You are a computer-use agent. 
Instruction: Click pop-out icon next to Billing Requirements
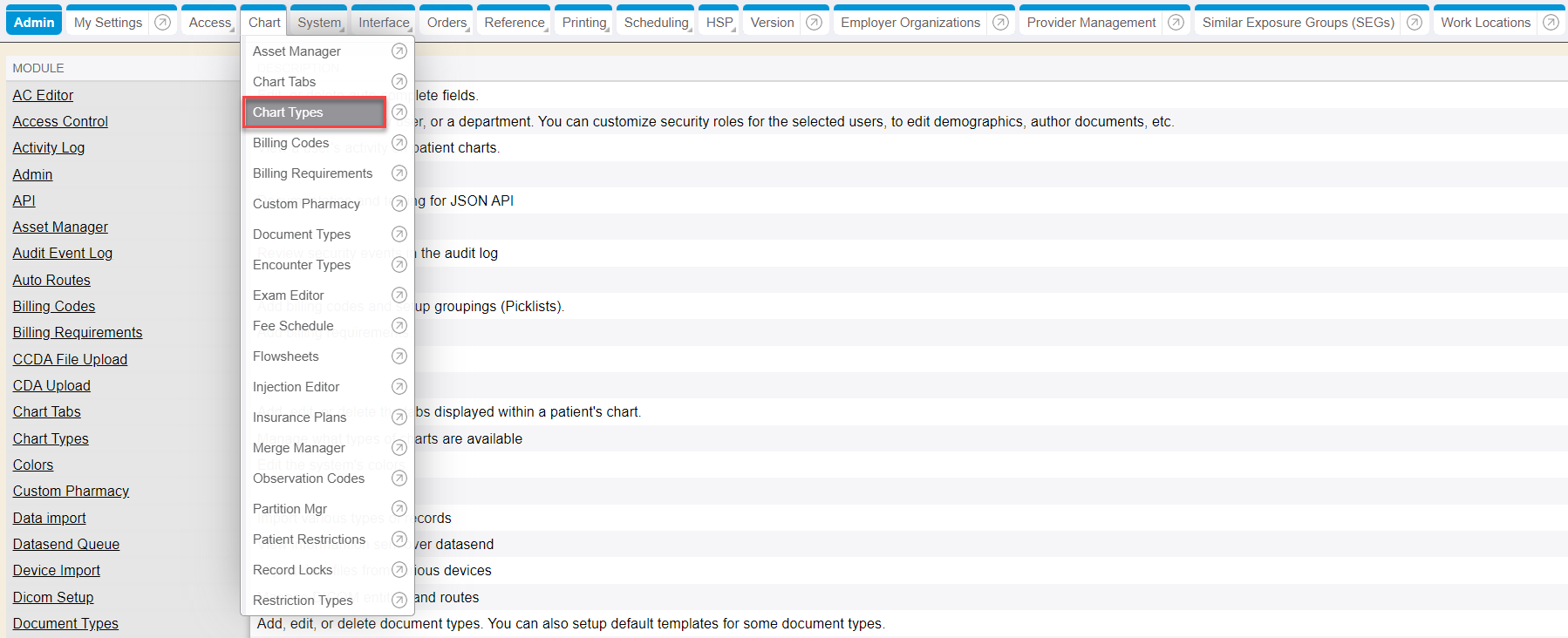[399, 173]
